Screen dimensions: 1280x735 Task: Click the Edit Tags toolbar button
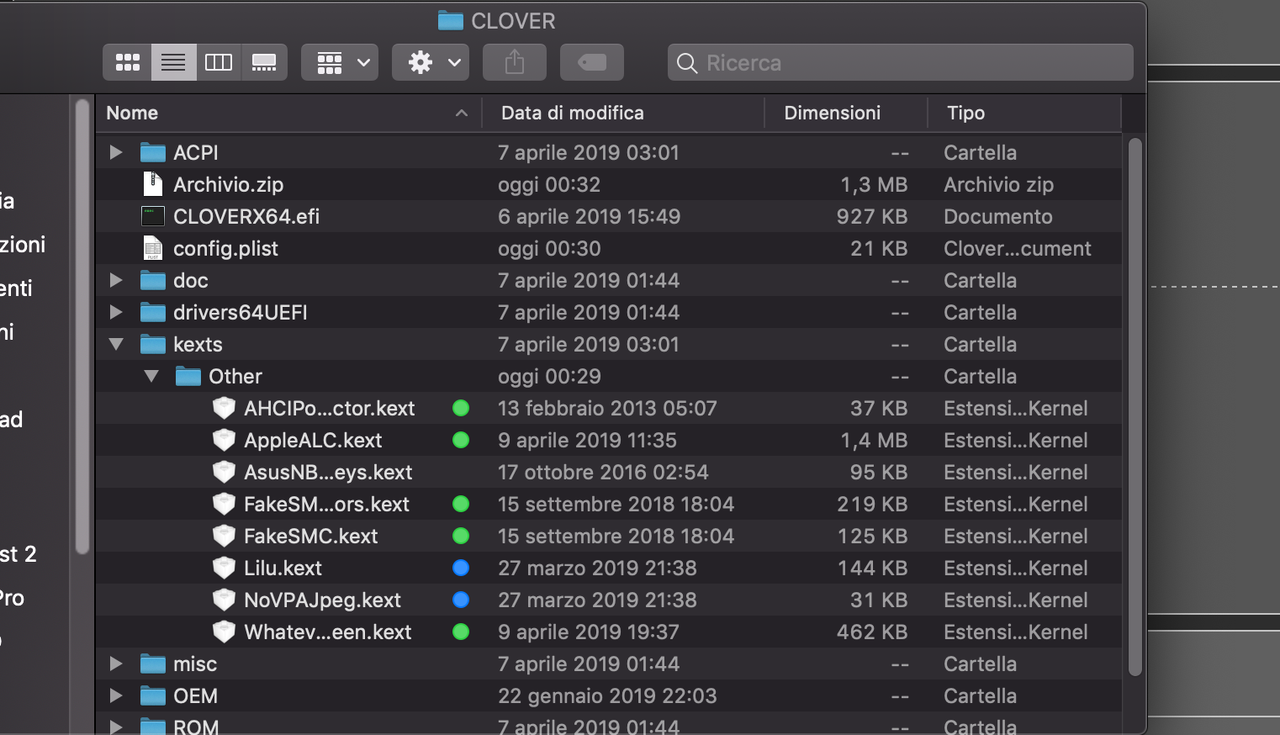592,63
